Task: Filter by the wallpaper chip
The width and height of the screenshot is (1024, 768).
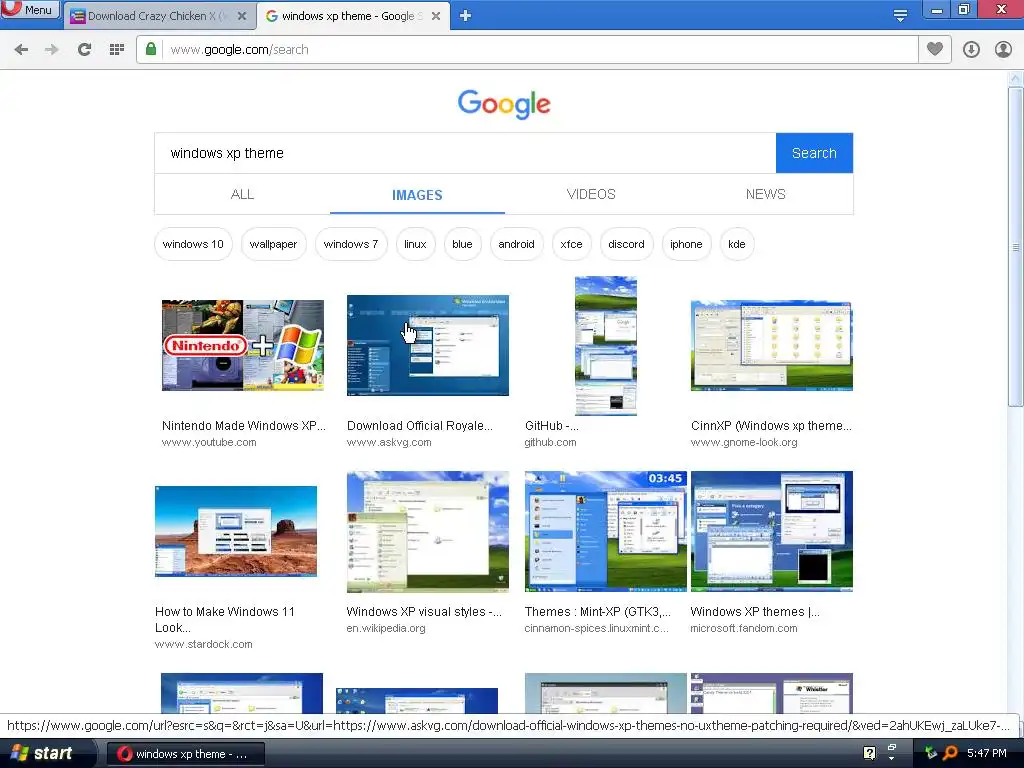Action: point(273,244)
